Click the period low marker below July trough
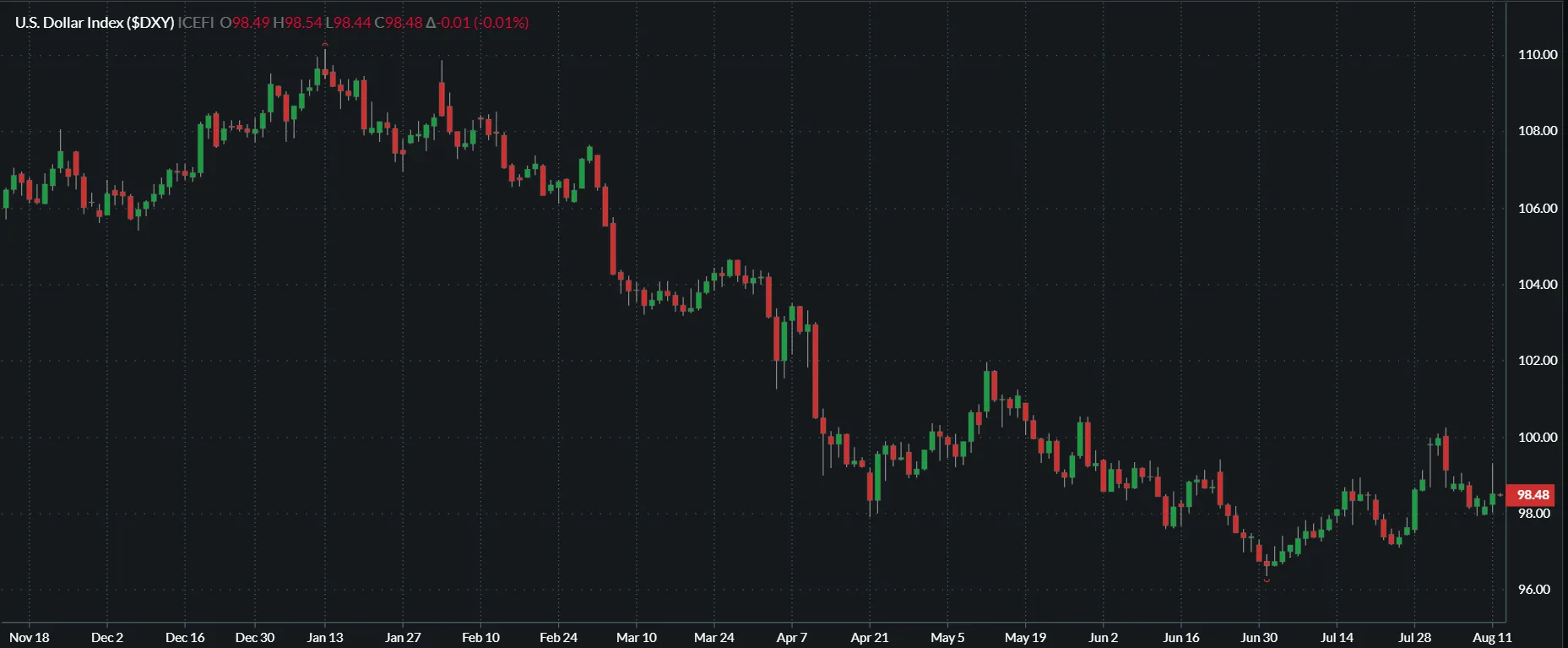This screenshot has width=1568, height=648. point(1267,580)
